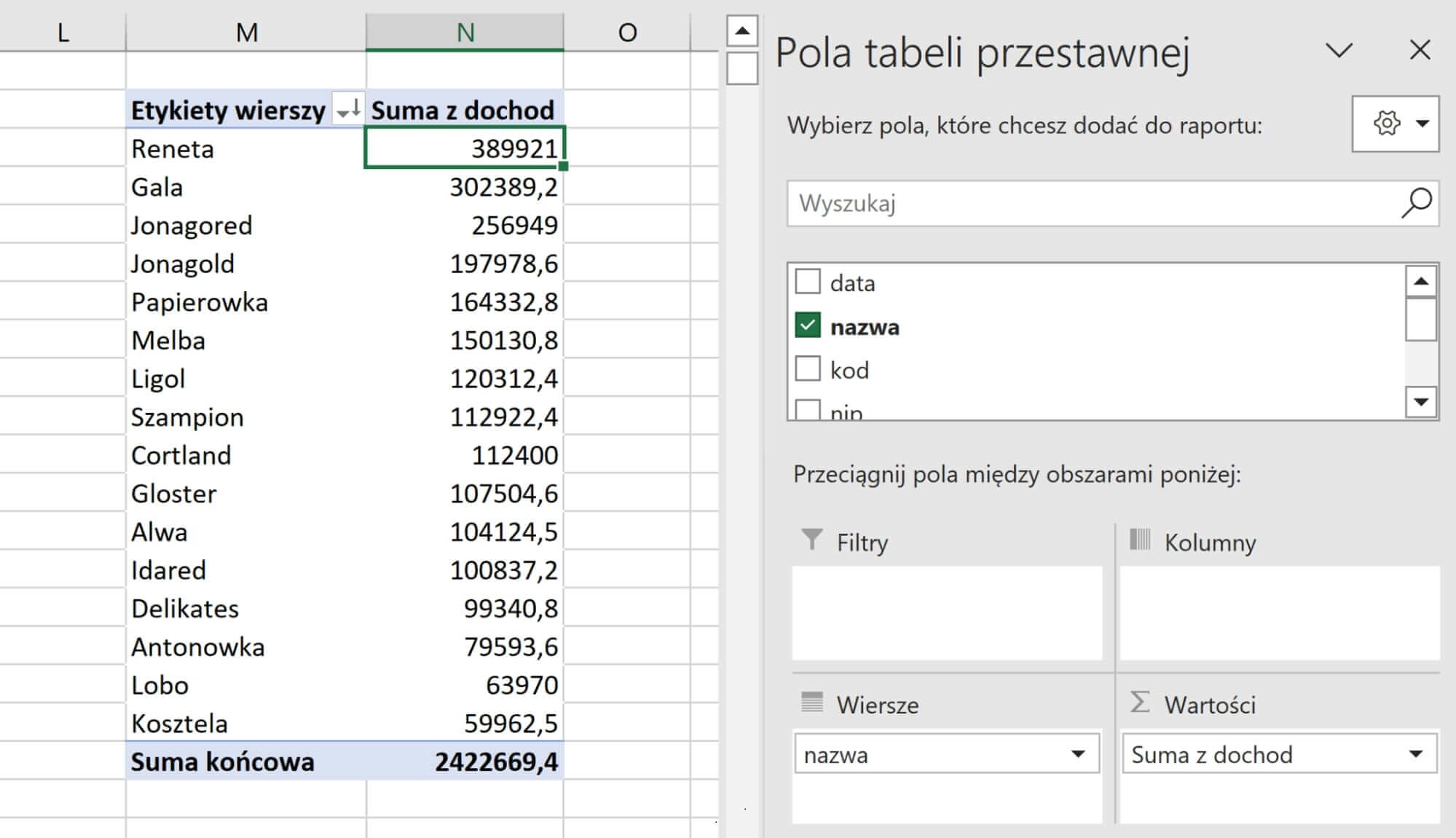Select column M header
This screenshot has width=1456, height=838.
[x=246, y=33]
